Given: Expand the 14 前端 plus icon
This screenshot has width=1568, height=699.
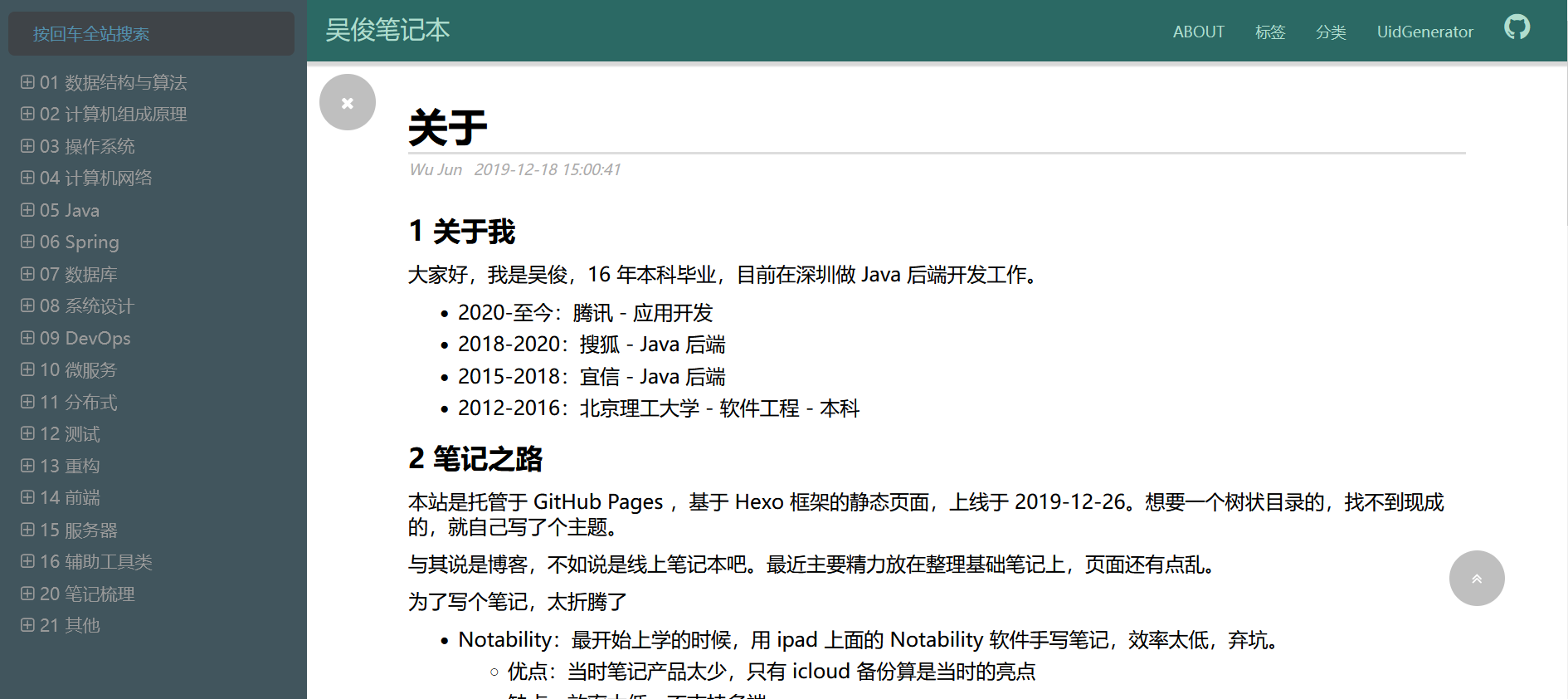Looking at the screenshot, I should 27,497.
